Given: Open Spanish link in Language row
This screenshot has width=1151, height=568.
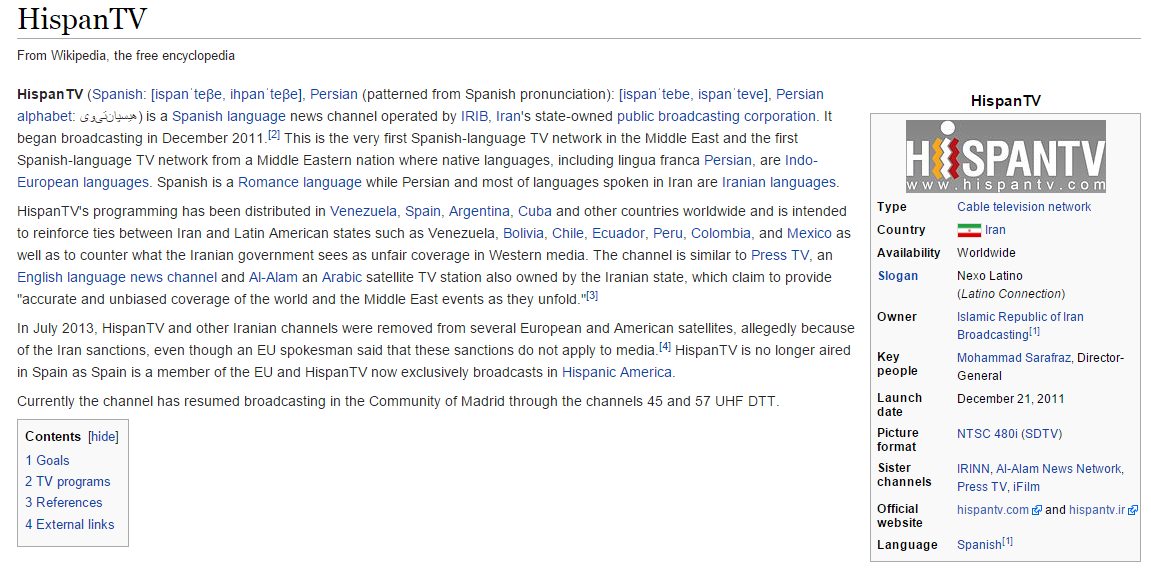Looking at the screenshot, I should pyautogui.click(x=979, y=545).
